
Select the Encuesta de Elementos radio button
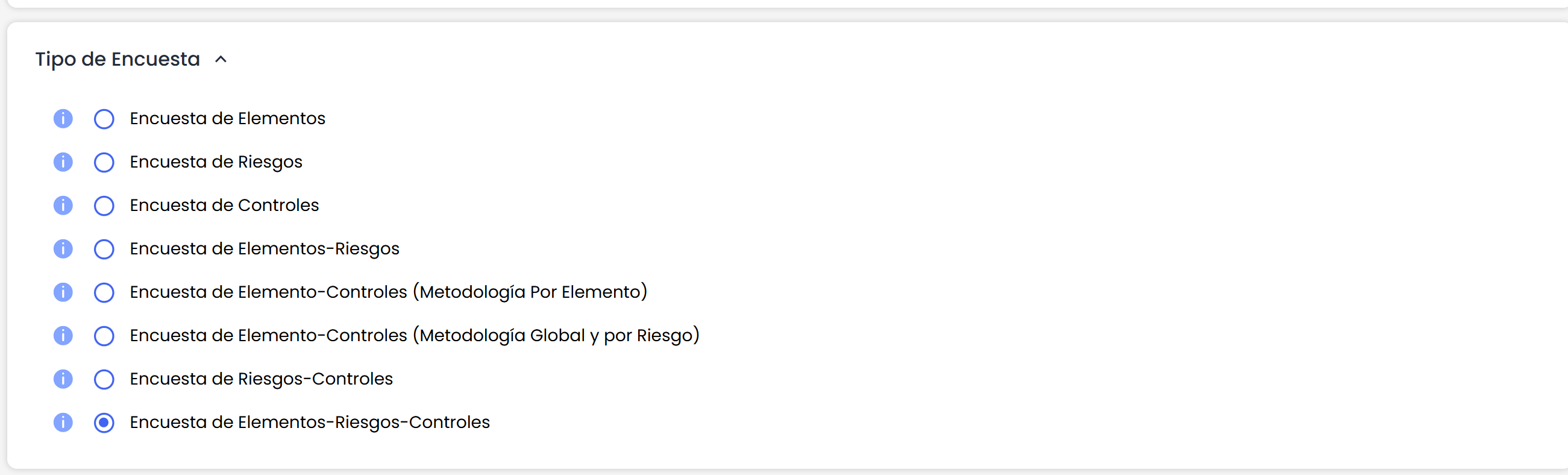pyautogui.click(x=104, y=119)
